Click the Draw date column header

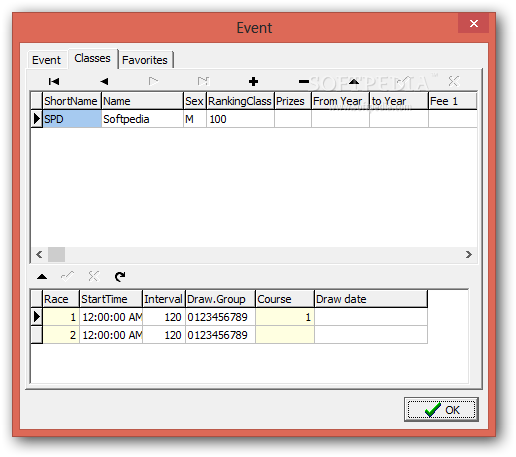click(371, 299)
